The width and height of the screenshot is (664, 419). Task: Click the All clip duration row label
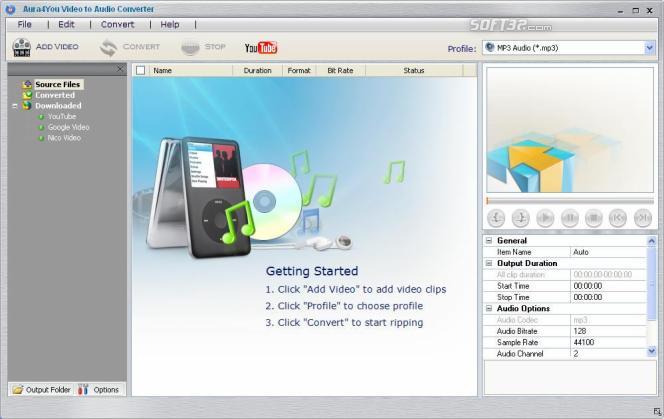[521, 275]
